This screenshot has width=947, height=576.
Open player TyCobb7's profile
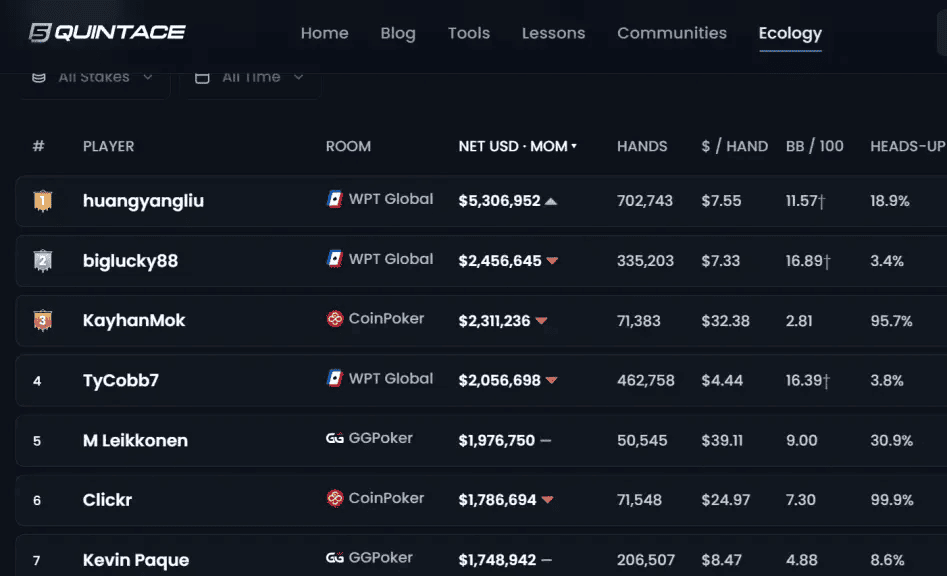121,380
